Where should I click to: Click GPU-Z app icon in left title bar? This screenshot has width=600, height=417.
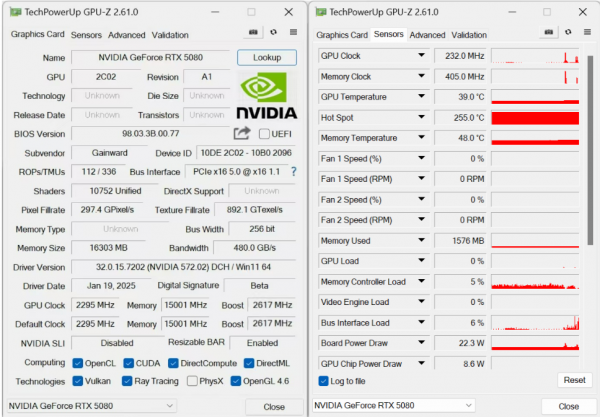15,12
